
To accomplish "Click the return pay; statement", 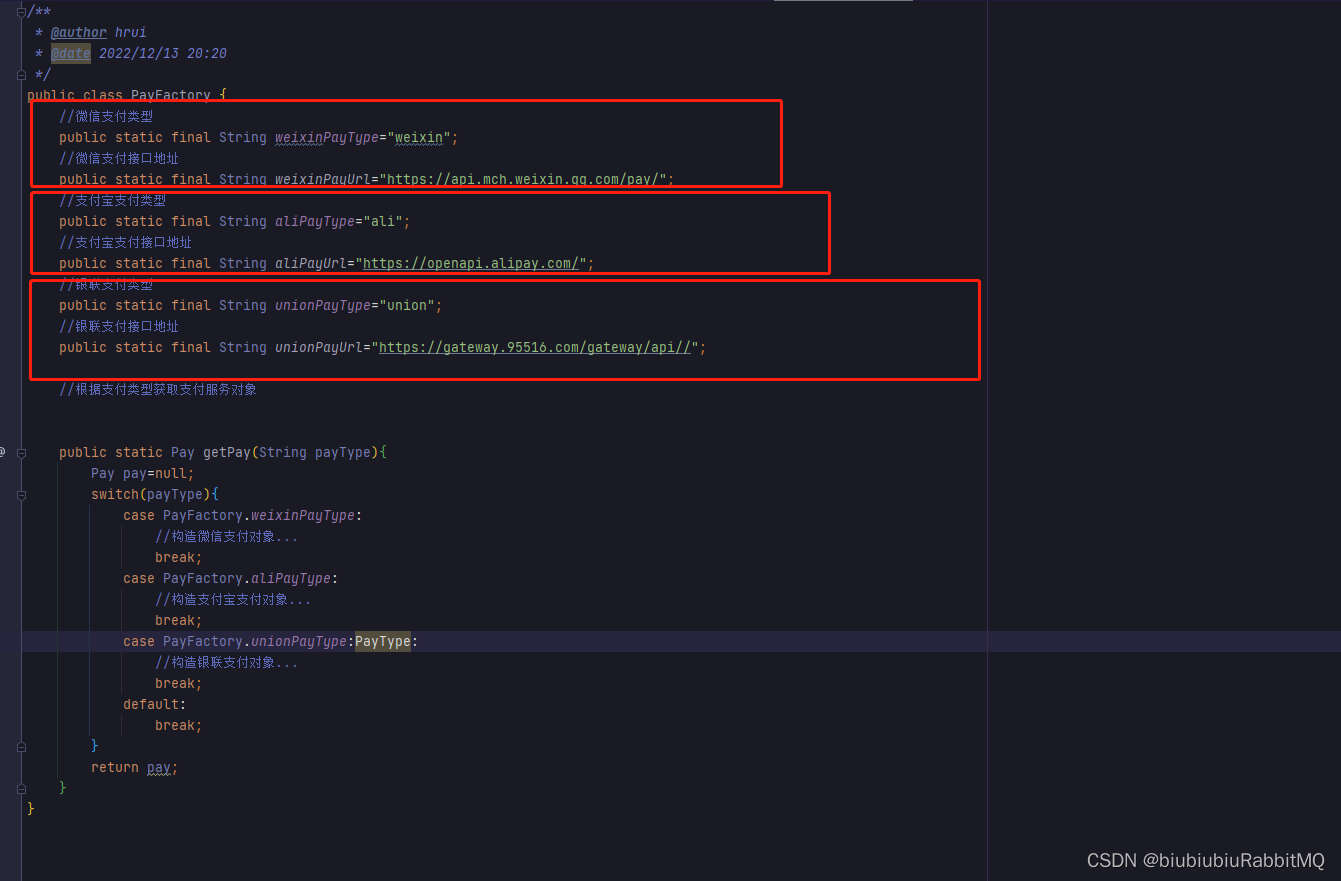I will (135, 768).
